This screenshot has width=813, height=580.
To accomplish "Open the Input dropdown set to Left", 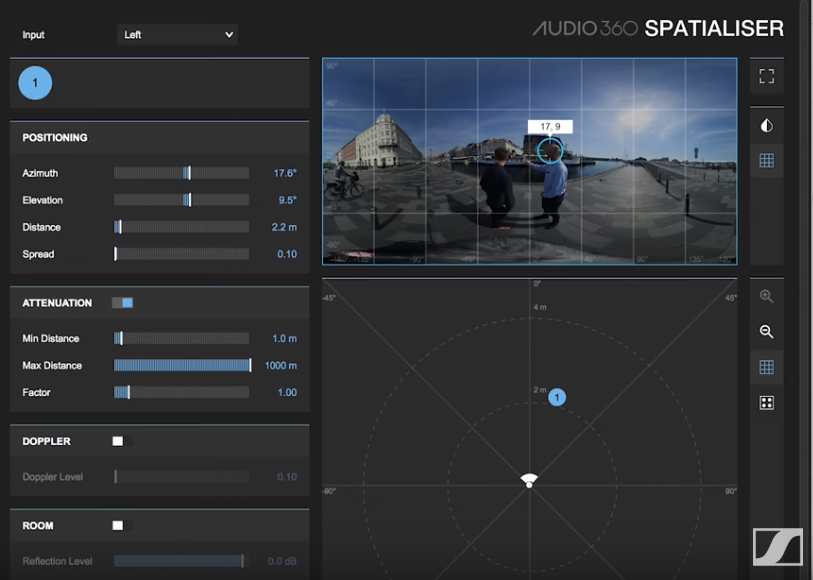I will pos(177,35).
